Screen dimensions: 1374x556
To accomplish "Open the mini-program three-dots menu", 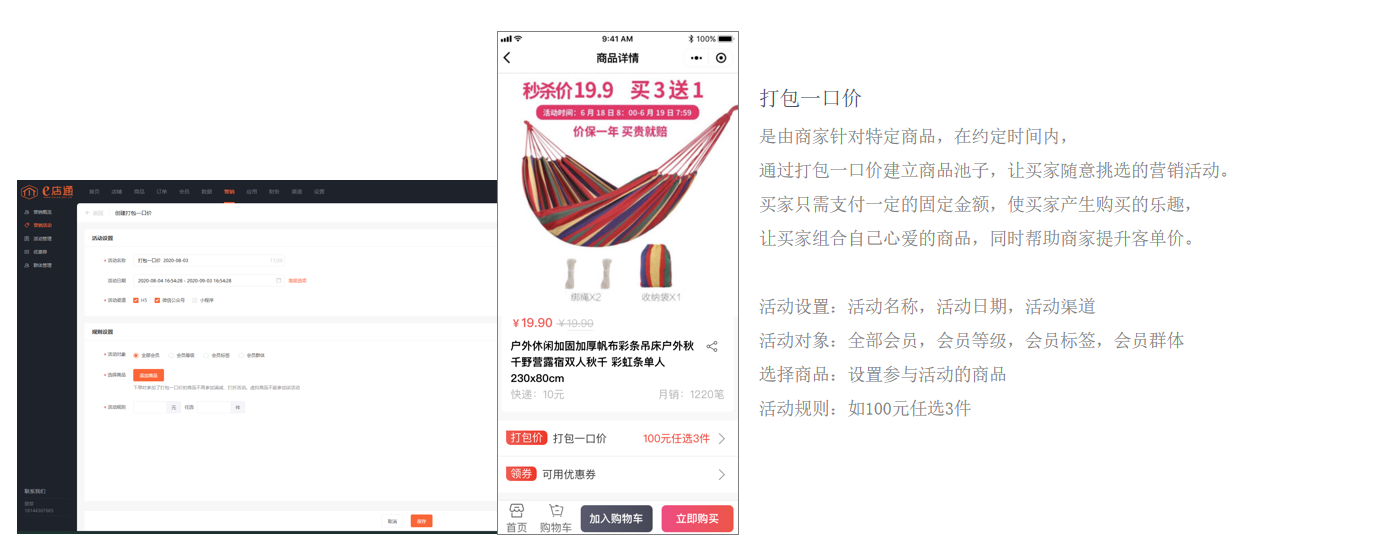I will coord(697,58).
